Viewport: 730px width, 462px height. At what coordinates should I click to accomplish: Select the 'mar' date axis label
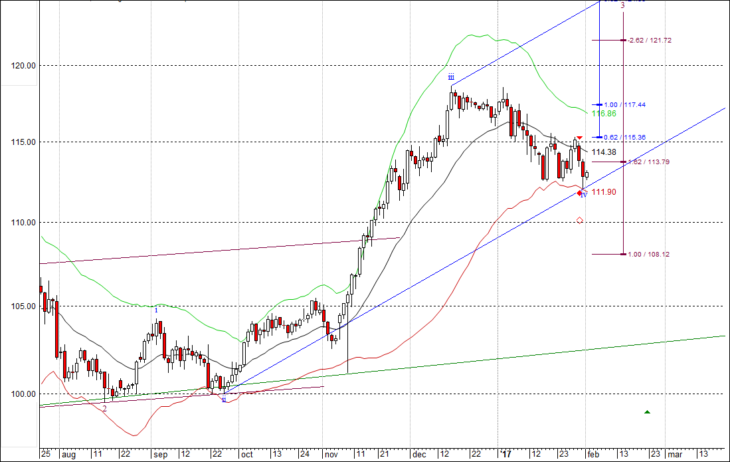(x=675, y=454)
